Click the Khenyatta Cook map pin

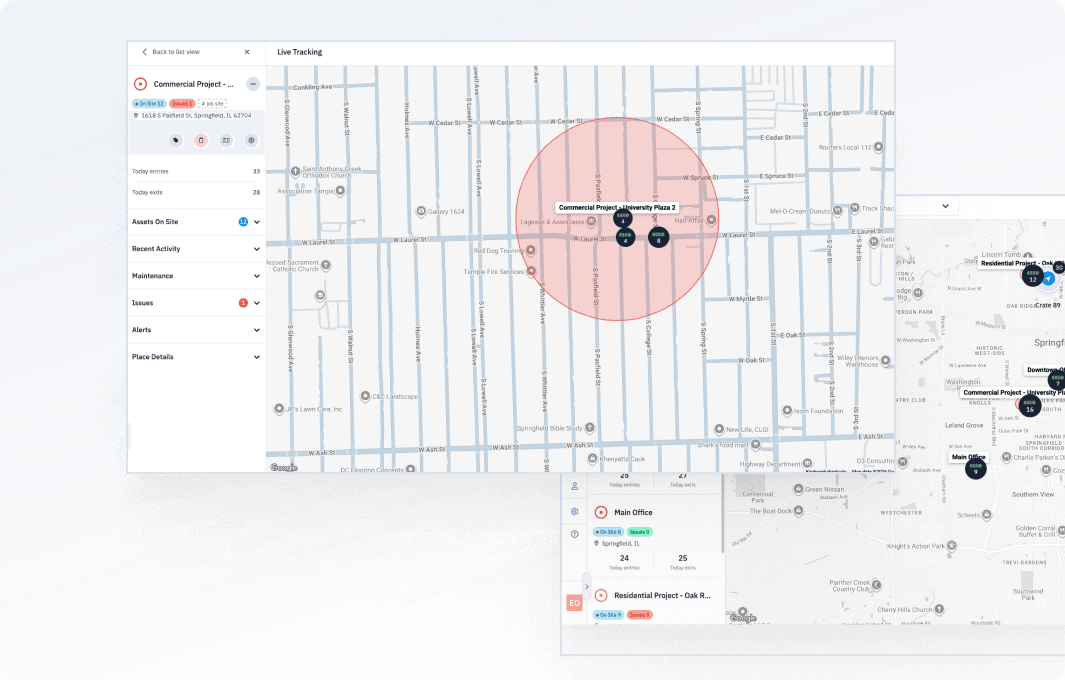click(x=592, y=459)
